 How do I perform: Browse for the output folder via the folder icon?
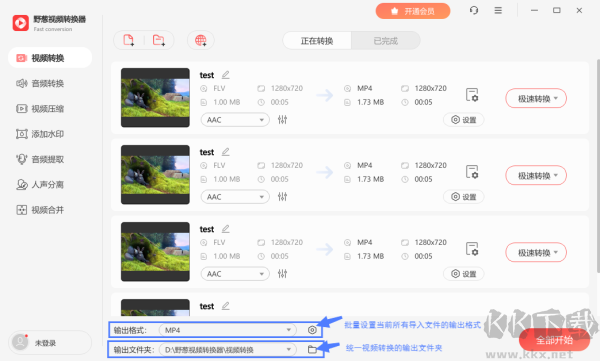pos(312,349)
